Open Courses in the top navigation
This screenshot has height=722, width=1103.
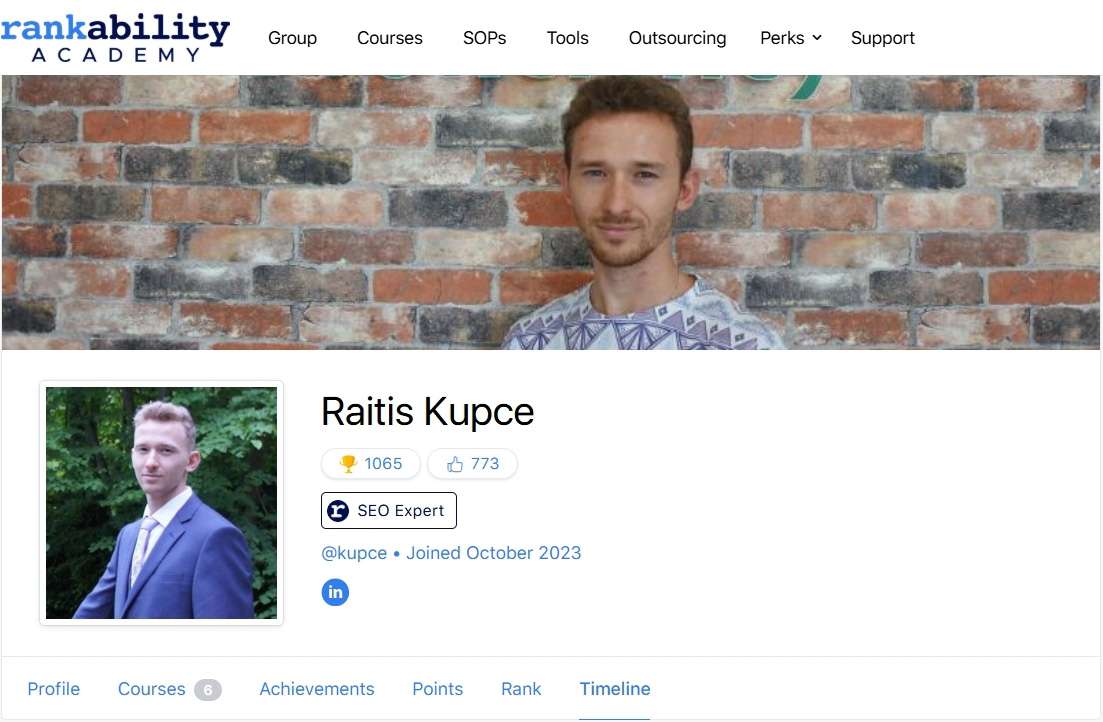point(390,38)
